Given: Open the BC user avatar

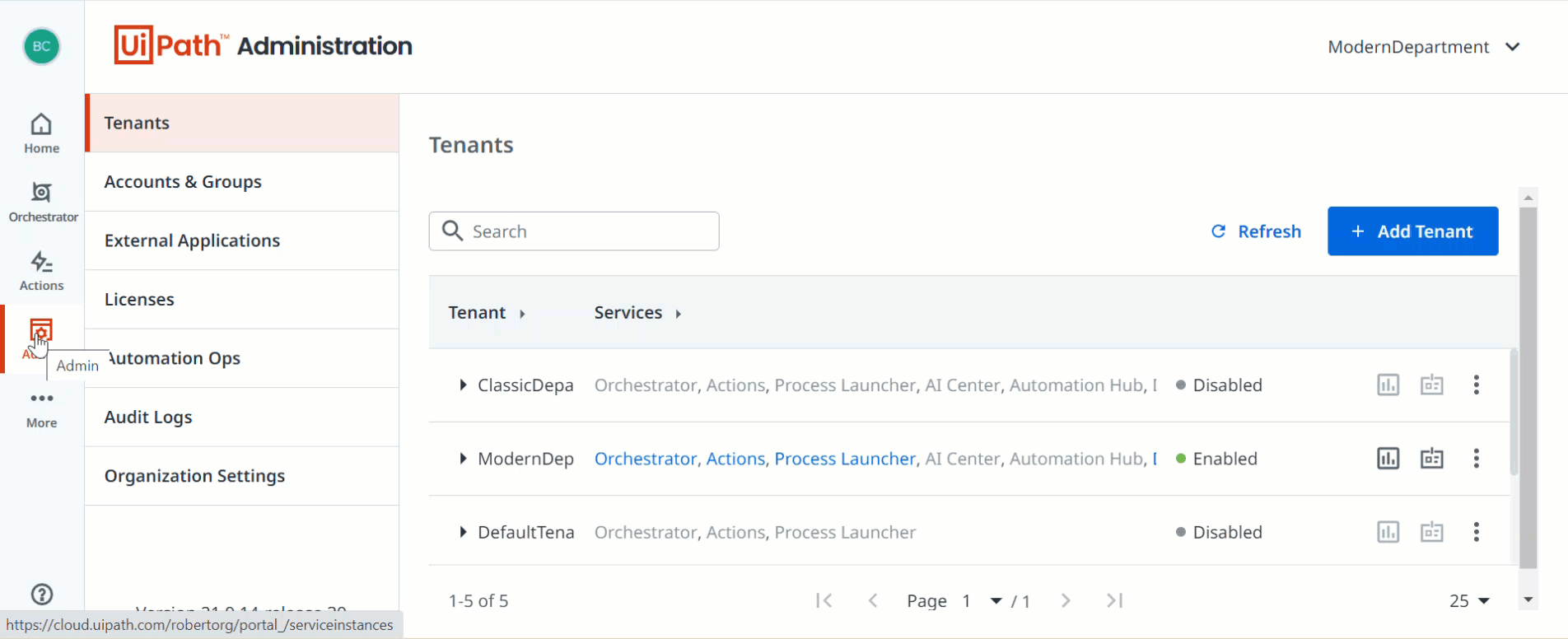Looking at the screenshot, I should tap(41, 47).
